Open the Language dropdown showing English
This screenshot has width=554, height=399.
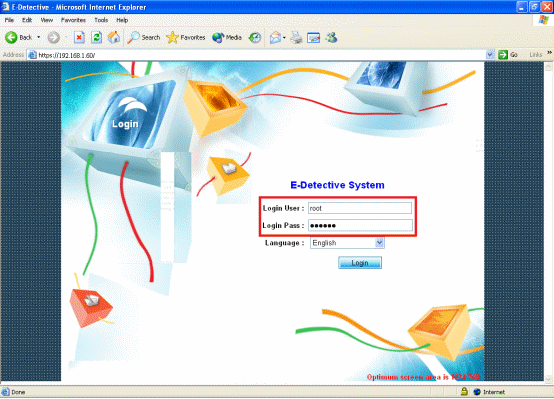[x=347, y=243]
